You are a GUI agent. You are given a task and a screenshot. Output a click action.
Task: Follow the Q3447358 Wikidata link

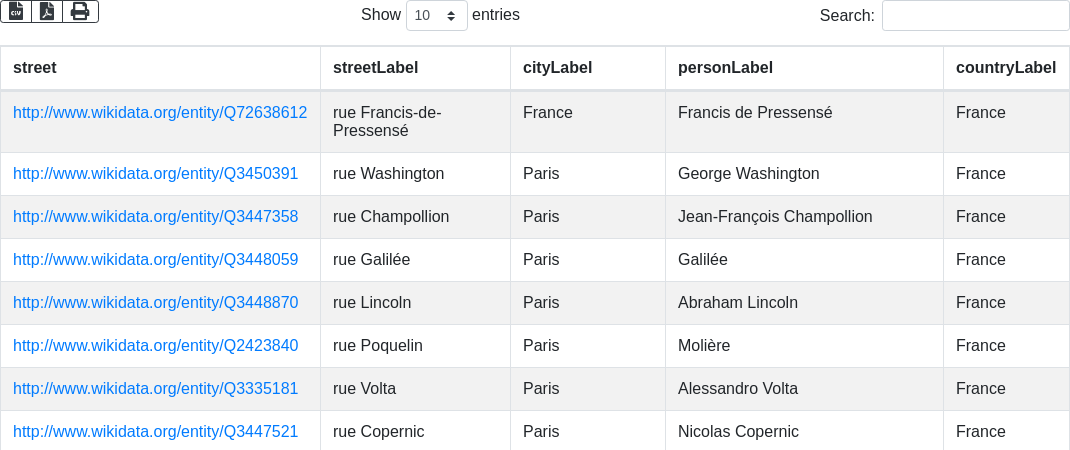155,217
